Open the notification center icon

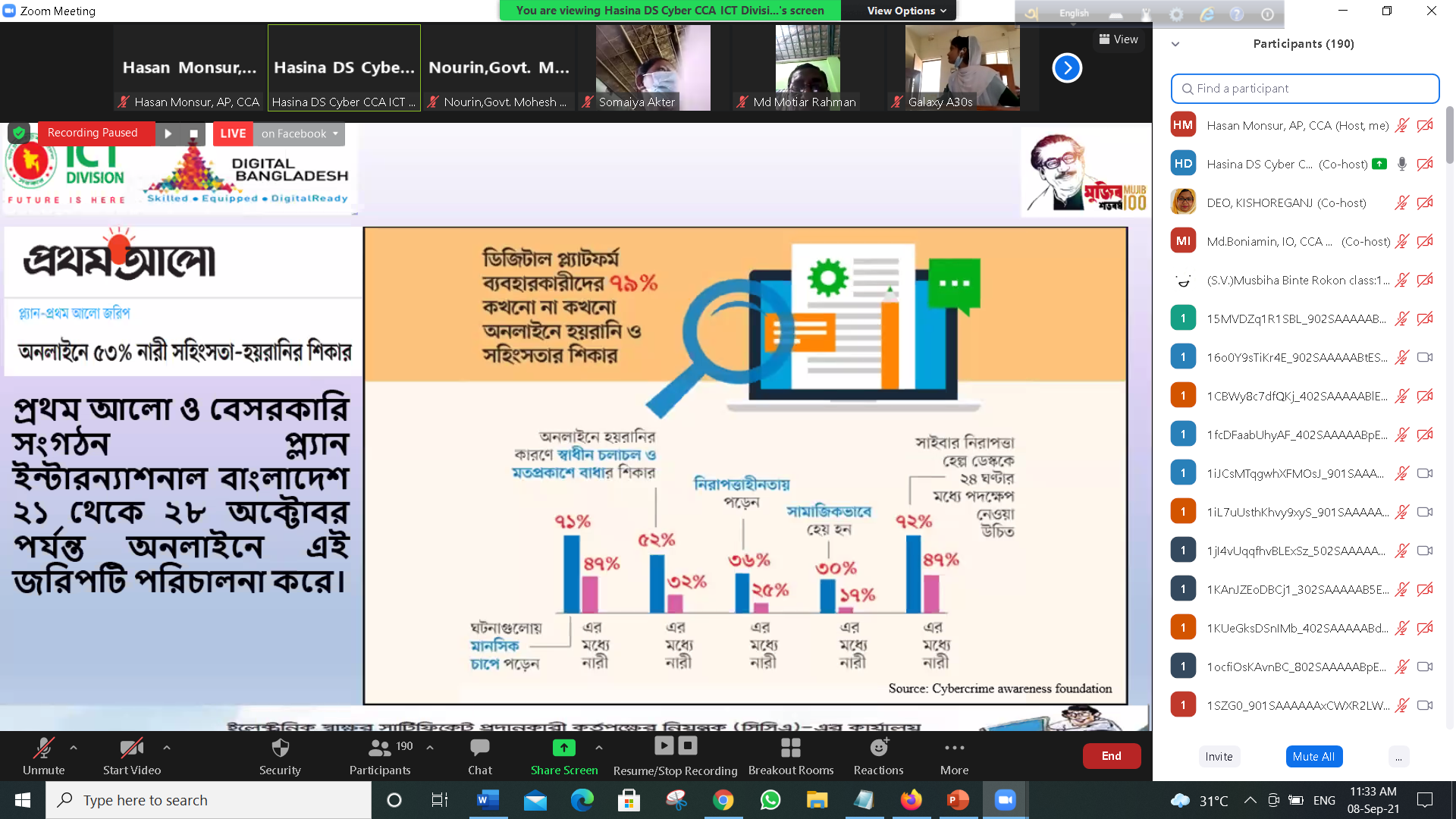click(x=1425, y=800)
